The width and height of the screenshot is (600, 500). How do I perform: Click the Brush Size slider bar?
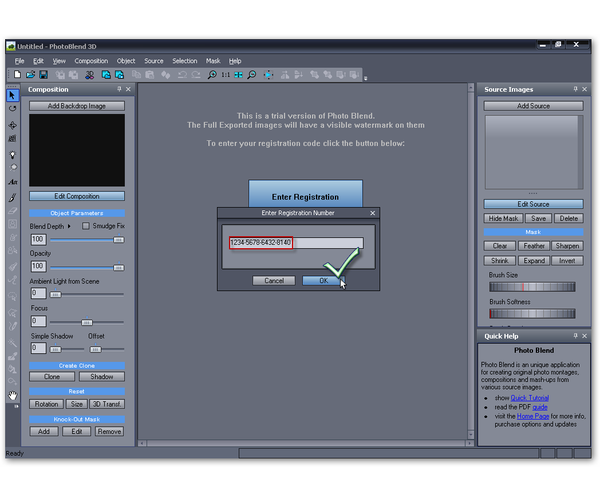[x=532, y=287]
